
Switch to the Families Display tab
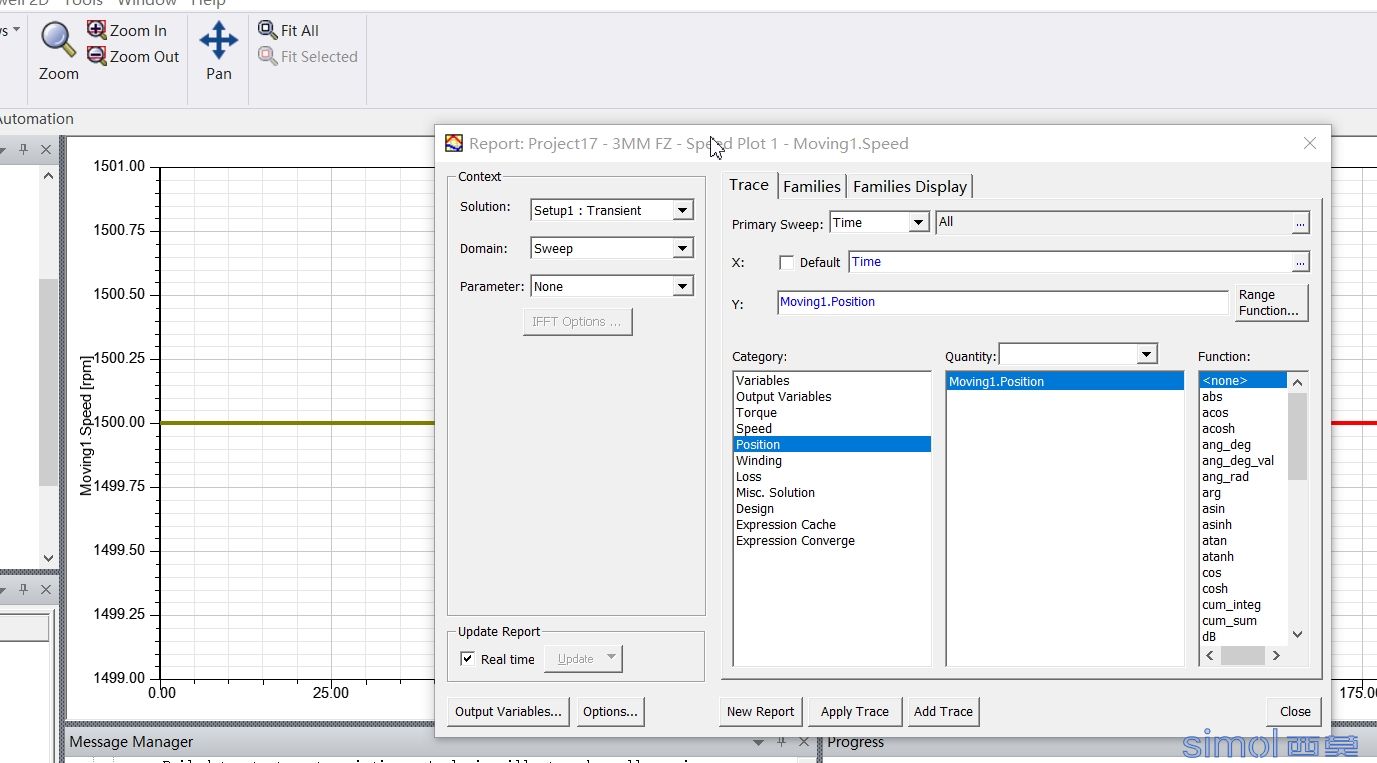coord(910,186)
